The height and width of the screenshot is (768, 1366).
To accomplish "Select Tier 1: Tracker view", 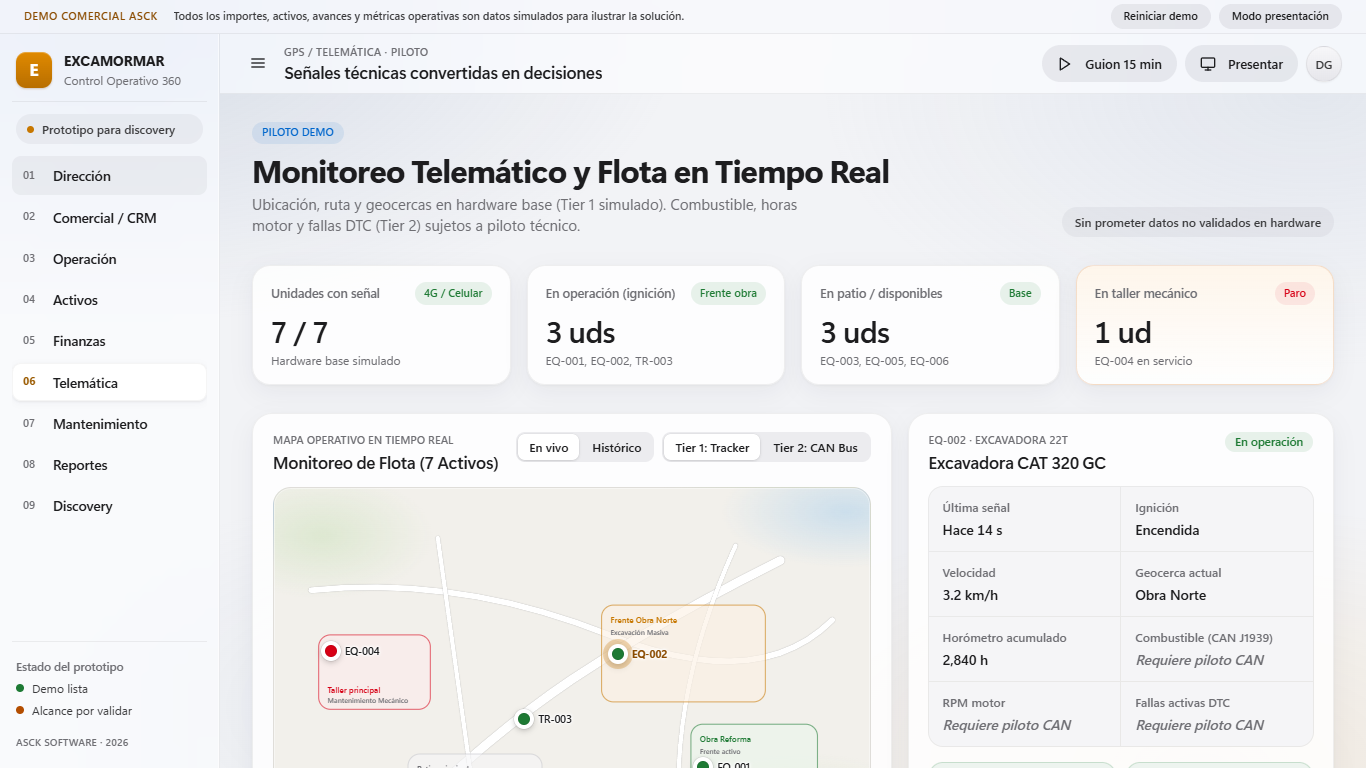I will [x=712, y=447].
